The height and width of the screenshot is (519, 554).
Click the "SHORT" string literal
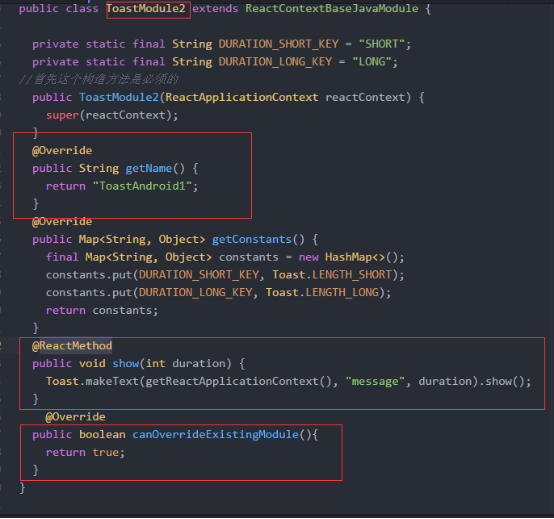point(382,44)
